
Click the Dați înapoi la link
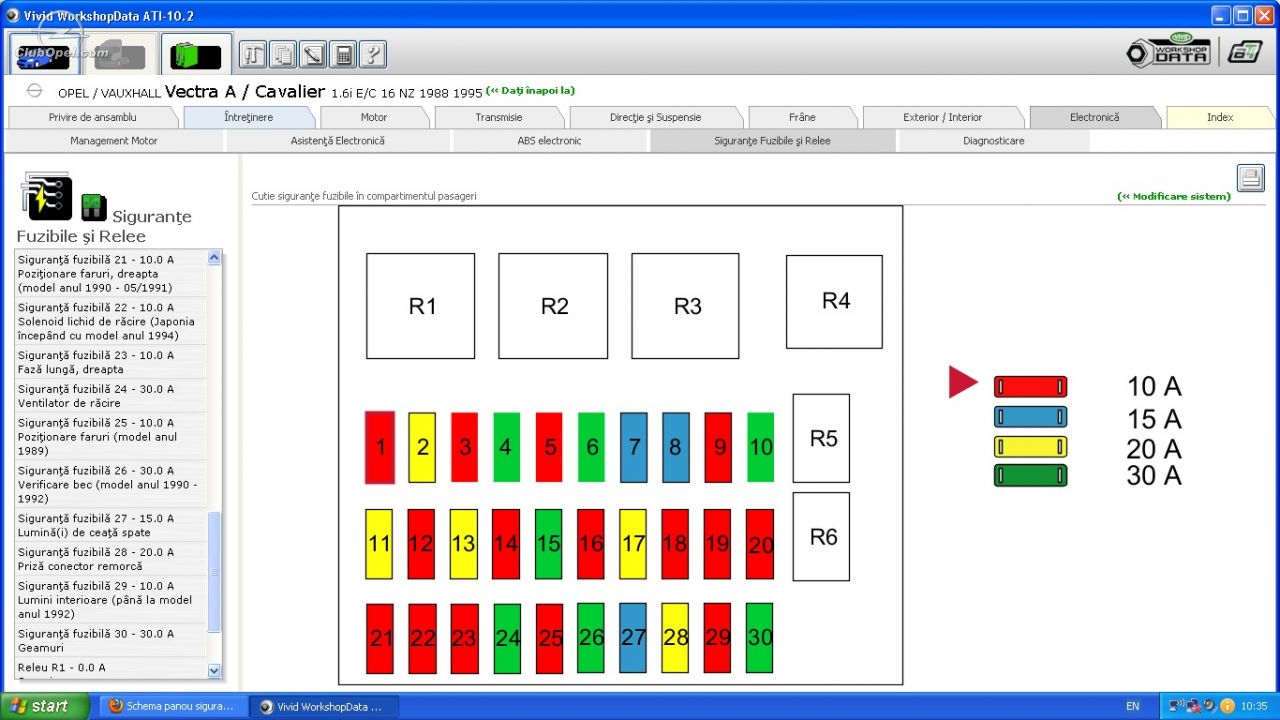click(x=530, y=91)
